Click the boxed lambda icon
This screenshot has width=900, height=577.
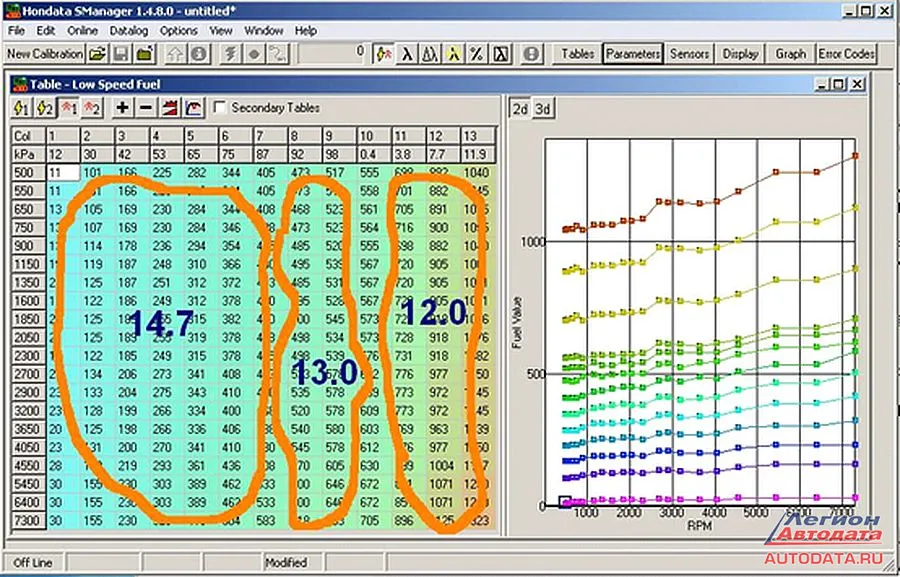coord(501,54)
